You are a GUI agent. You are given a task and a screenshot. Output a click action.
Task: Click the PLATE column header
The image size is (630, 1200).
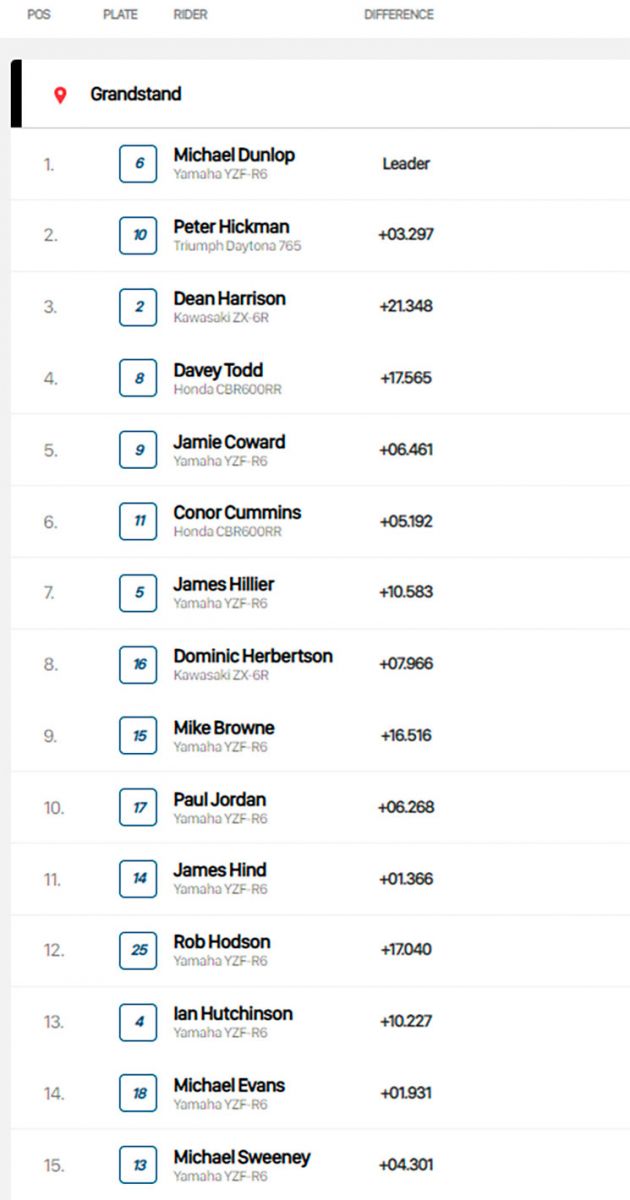click(x=120, y=15)
